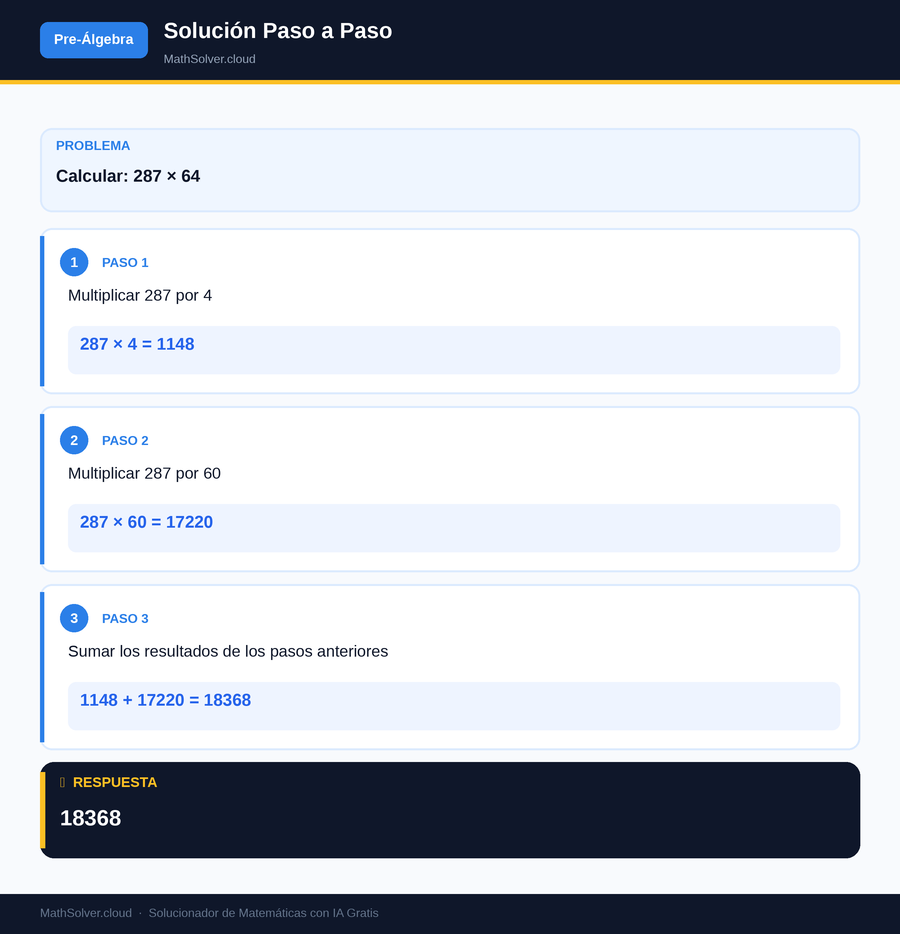Click the Pre-Álgebra category badge
This screenshot has width=900, height=934.
pos(94,40)
